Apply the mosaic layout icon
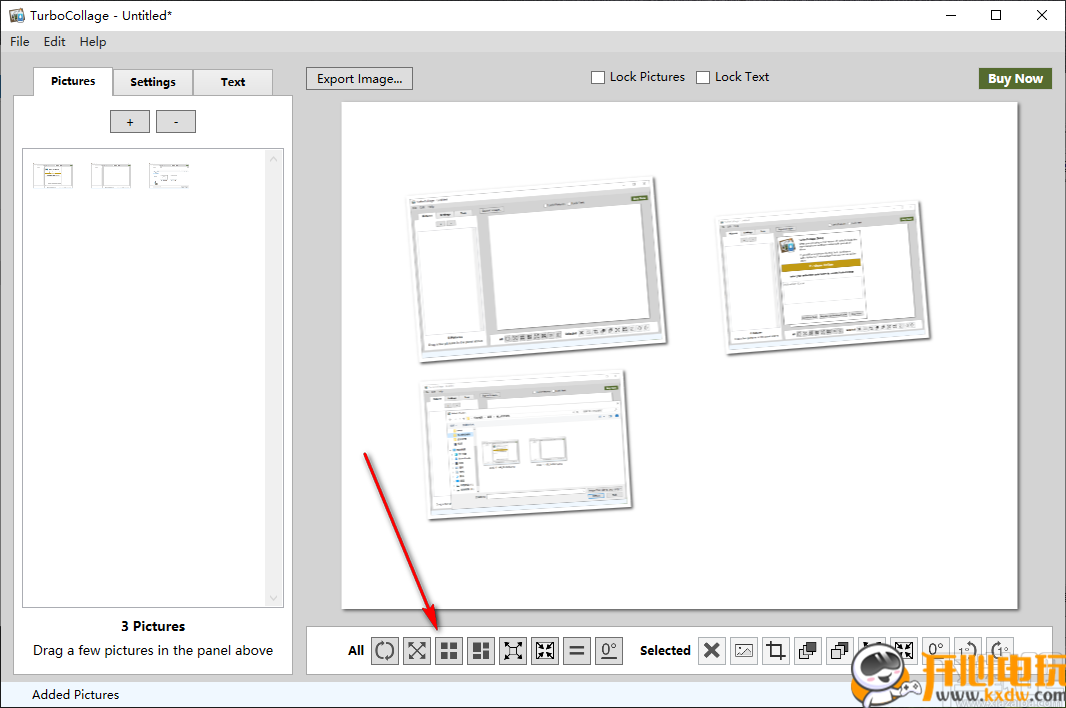The image size is (1066, 708). (481, 651)
